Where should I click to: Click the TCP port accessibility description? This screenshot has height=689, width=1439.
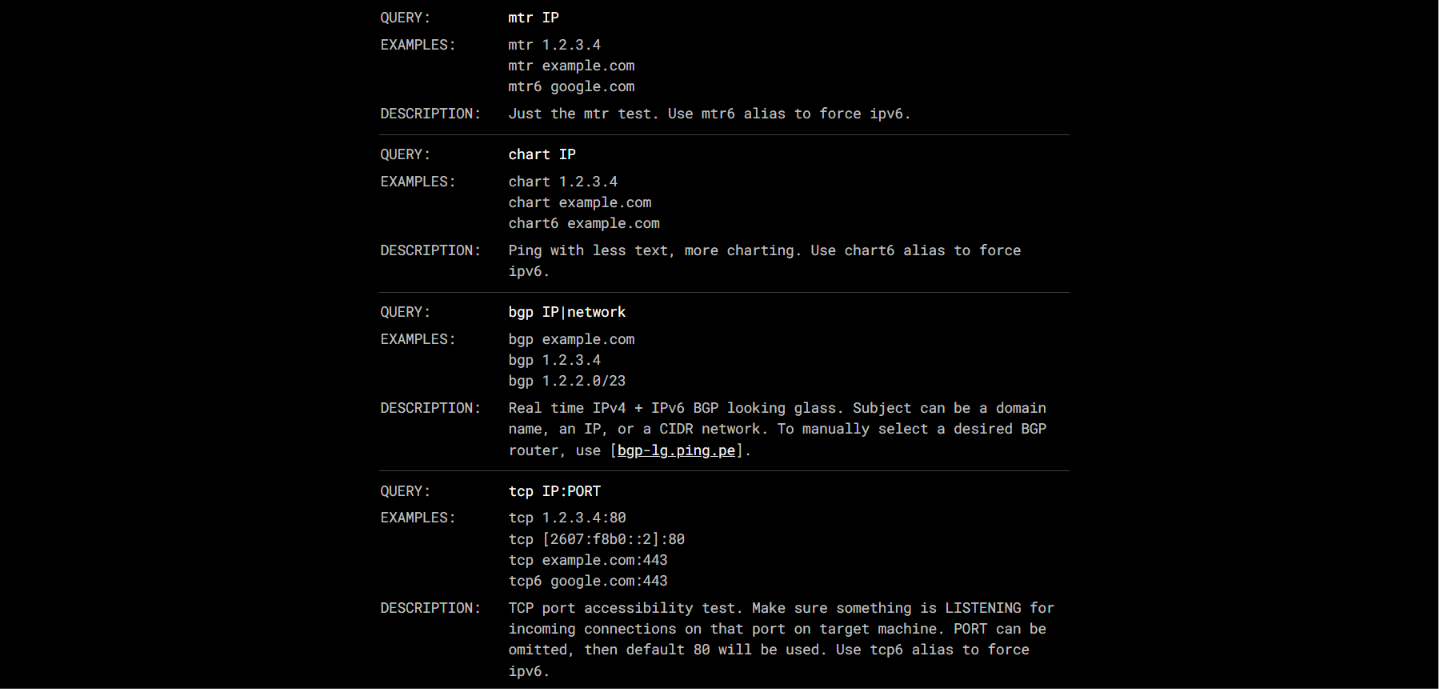point(781,640)
